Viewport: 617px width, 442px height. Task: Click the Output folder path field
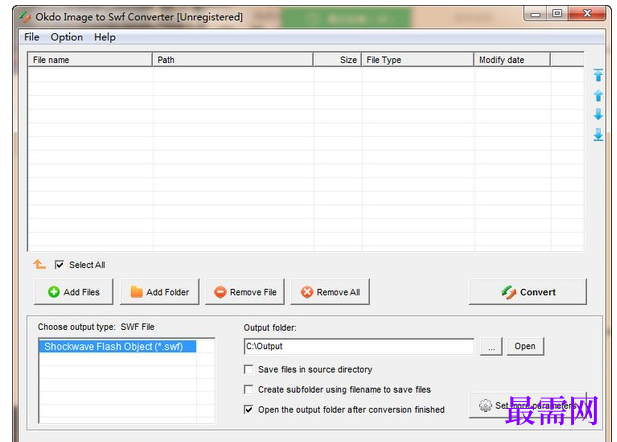(x=358, y=346)
